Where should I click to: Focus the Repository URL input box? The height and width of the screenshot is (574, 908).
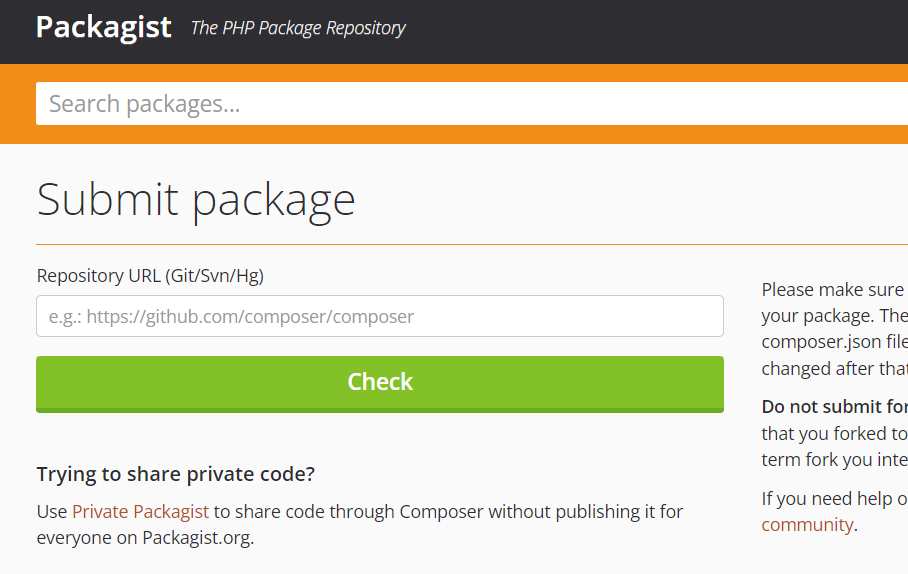coord(380,316)
